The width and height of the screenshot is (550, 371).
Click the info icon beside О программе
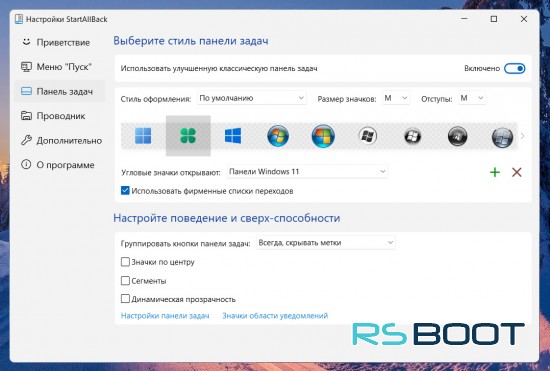point(26,164)
